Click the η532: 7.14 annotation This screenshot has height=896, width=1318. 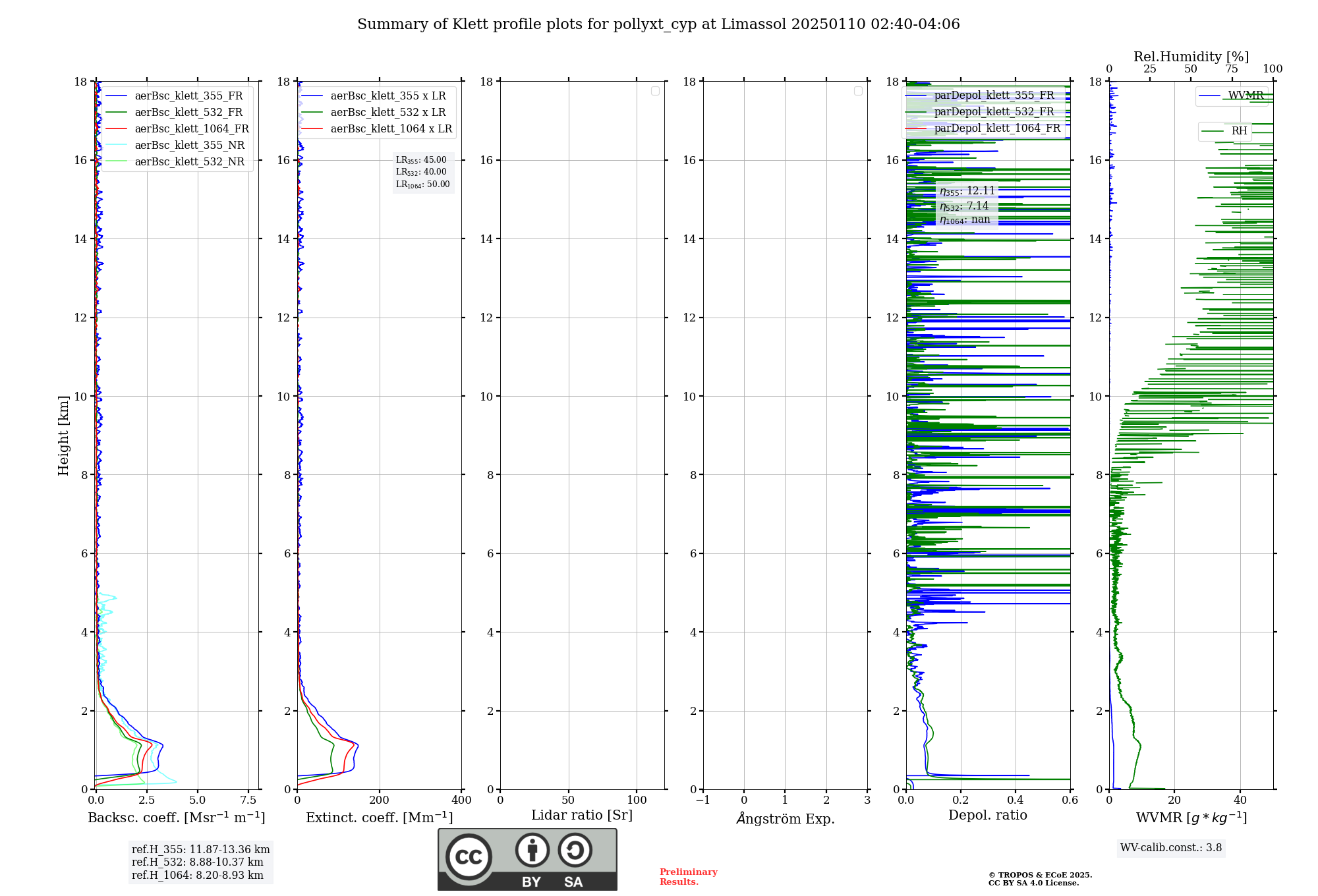964,206
